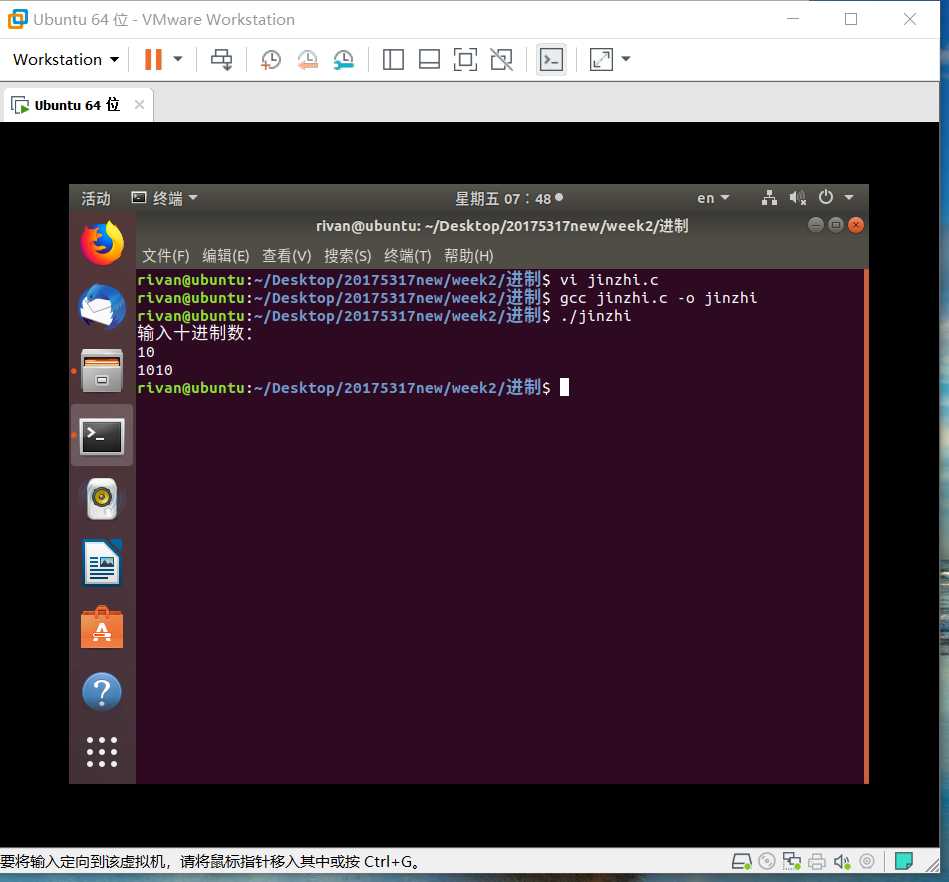Send Ctrl+Alt+Del to virtual machine

[222, 59]
